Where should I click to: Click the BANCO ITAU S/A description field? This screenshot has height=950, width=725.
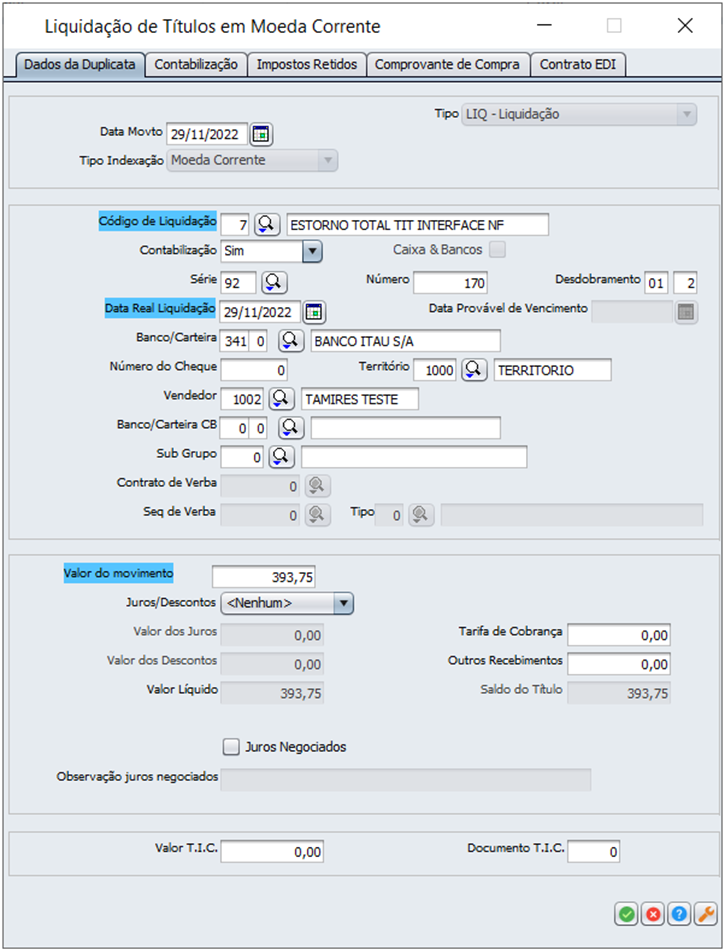406,341
